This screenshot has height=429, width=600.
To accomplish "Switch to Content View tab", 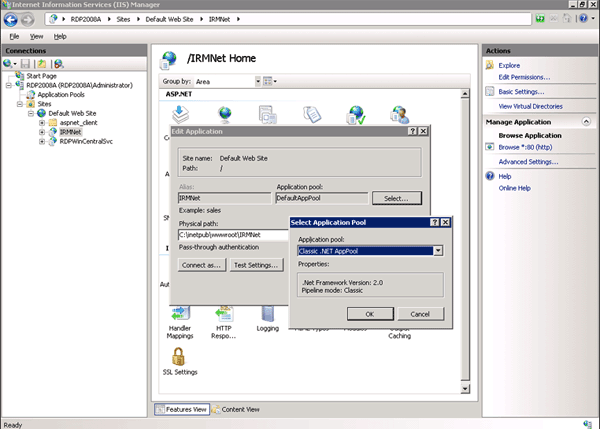I will [236, 409].
